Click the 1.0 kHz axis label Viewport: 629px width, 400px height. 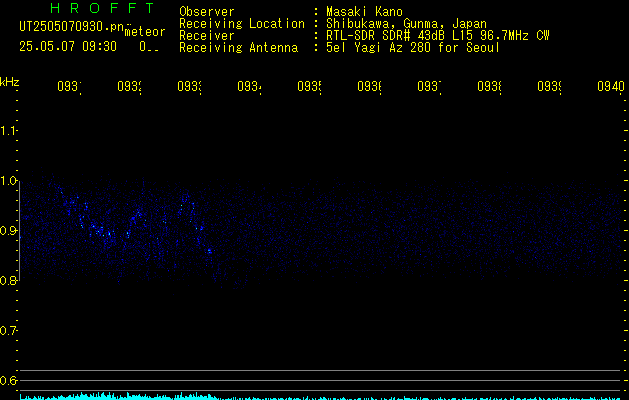tap(9, 181)
